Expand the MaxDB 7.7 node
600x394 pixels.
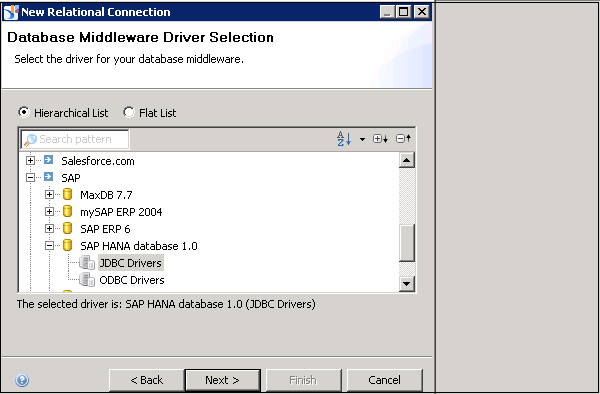pyautogui.click(x=49, y=194)
